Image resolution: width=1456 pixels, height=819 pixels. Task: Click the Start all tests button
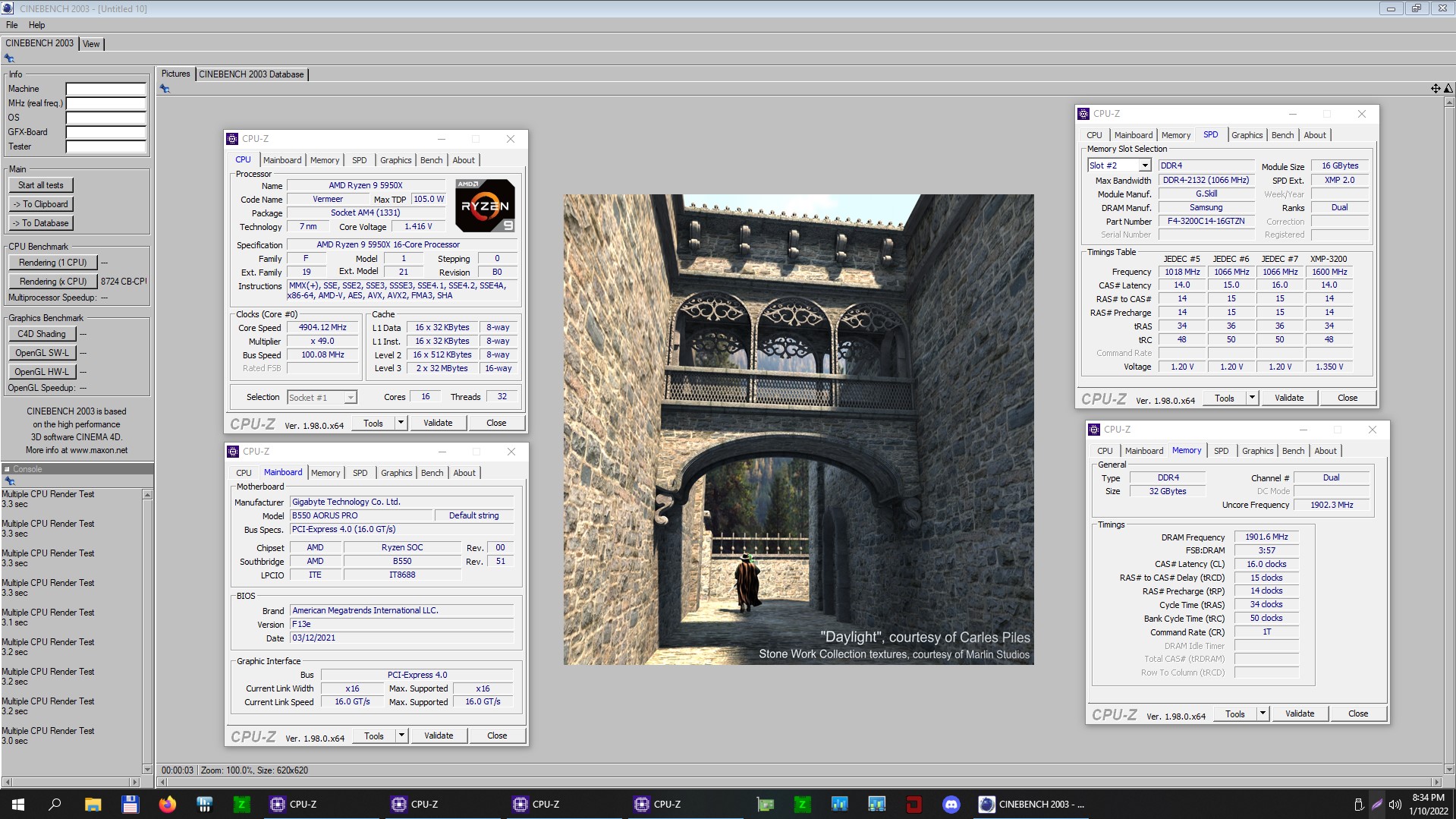point(41,185)
